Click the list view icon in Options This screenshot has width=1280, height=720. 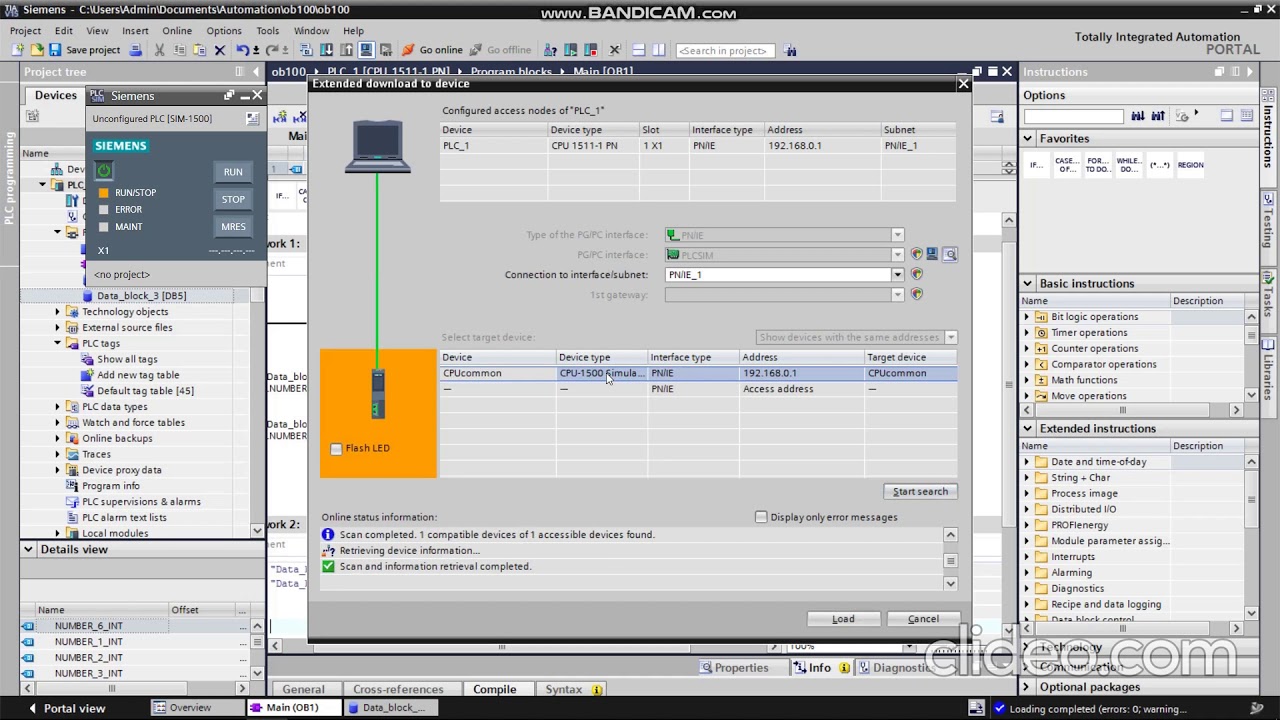[x=1246, y=116]
